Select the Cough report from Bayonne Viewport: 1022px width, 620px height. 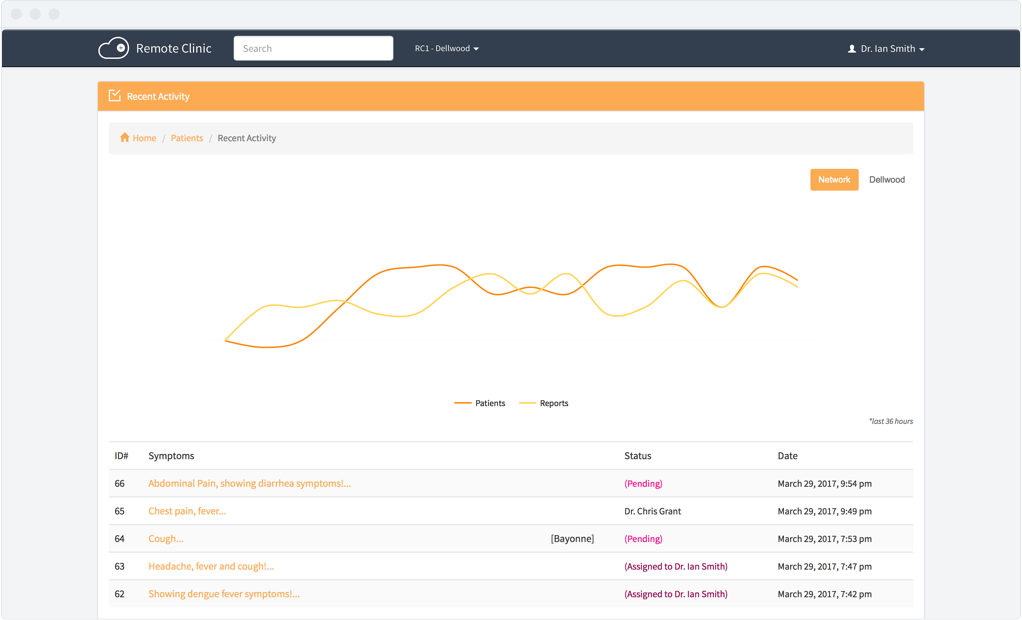coord(166,539)
